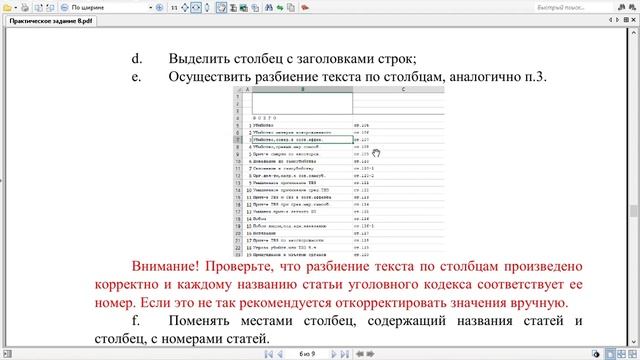Select the 'Практическое задание 8.pdf' tab

[51, 21]
